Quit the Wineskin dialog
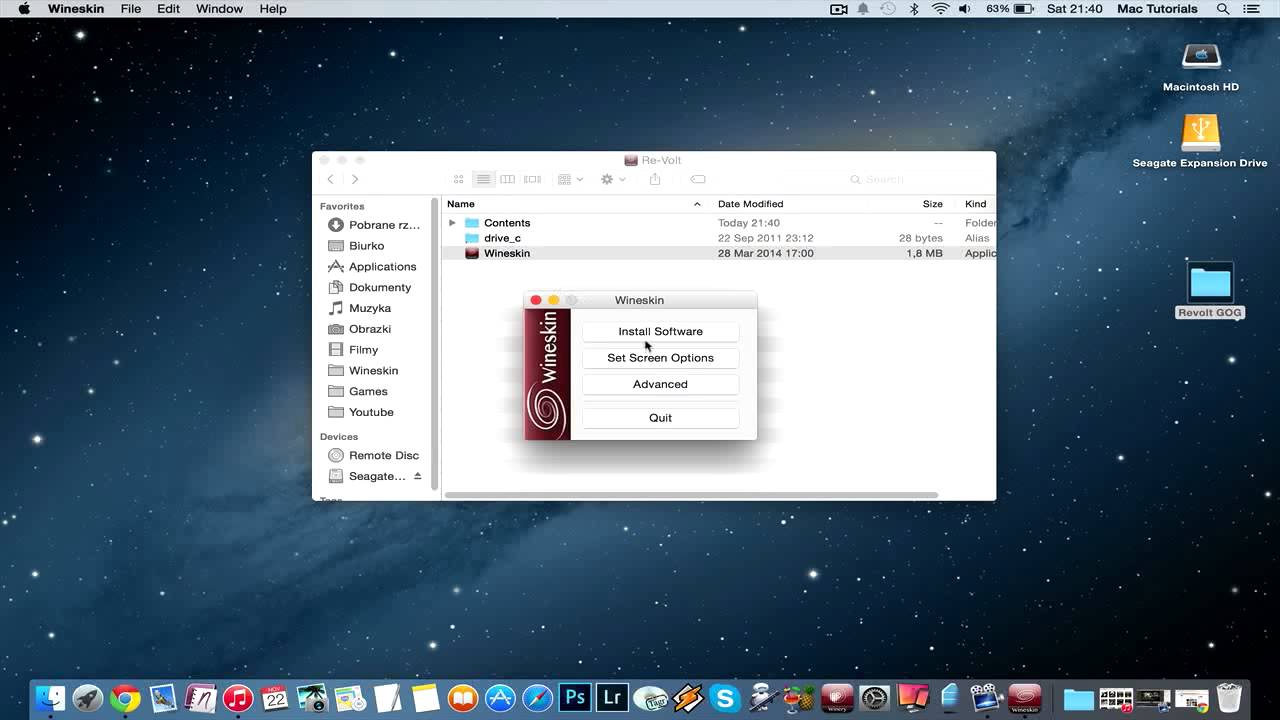 click(660, 418)
